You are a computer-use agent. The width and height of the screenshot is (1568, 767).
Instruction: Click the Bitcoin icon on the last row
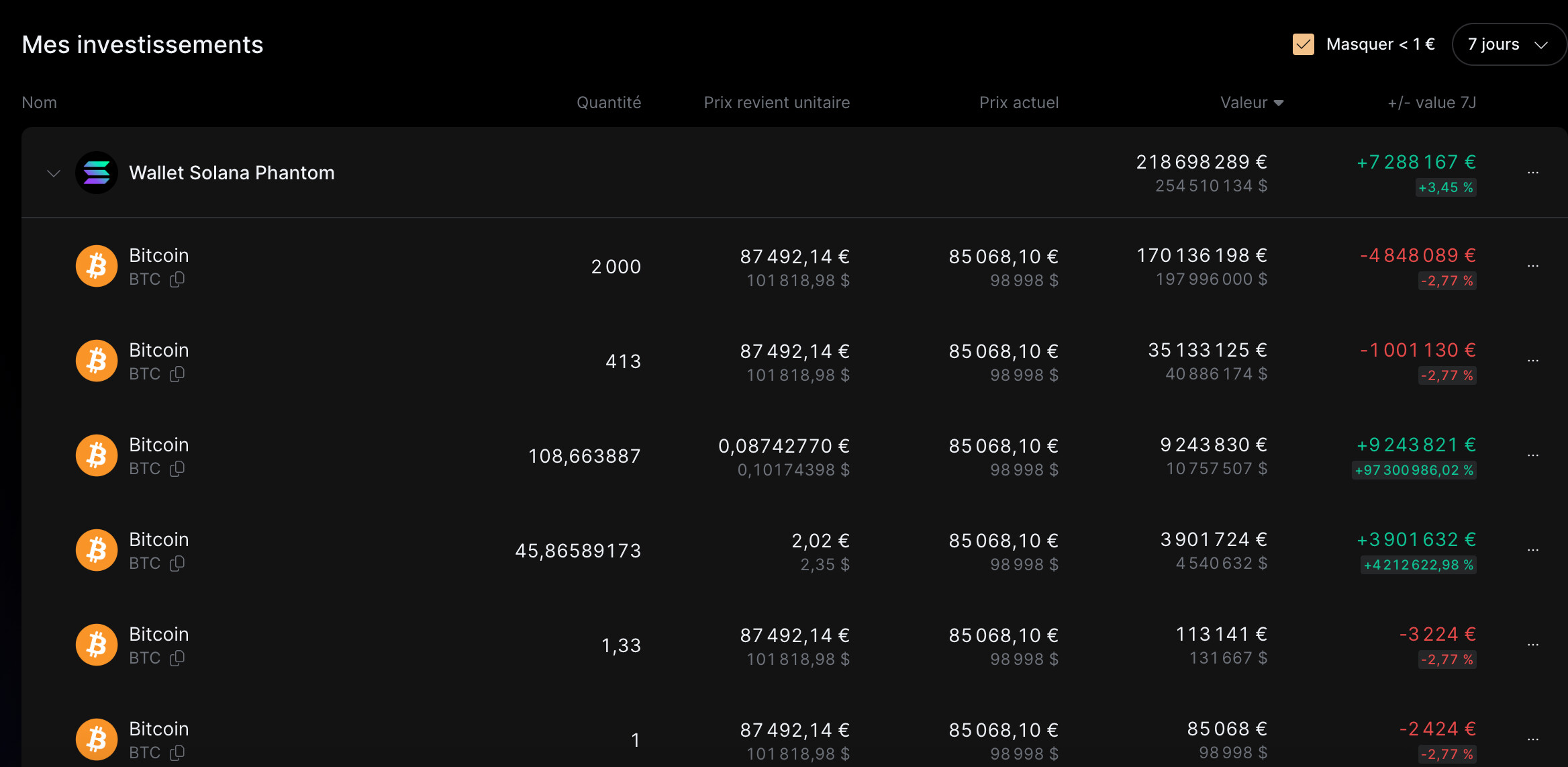click(96, 739)
